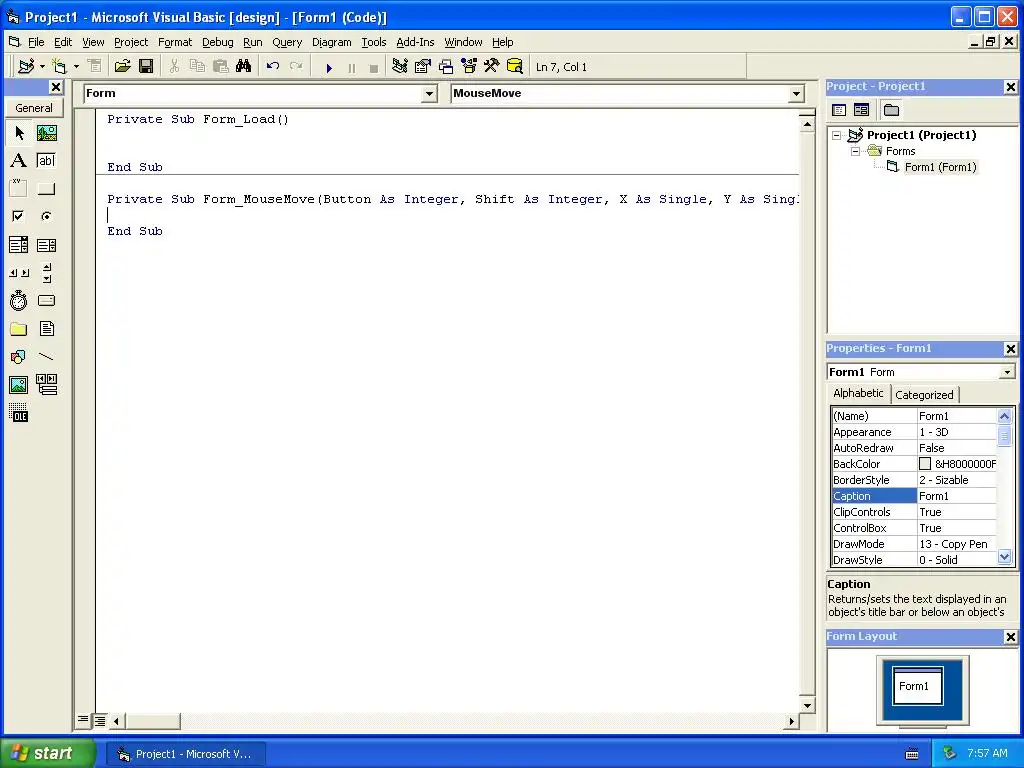
Task: Open the Add Project dropdown arrow
Action: pos(42,67)
